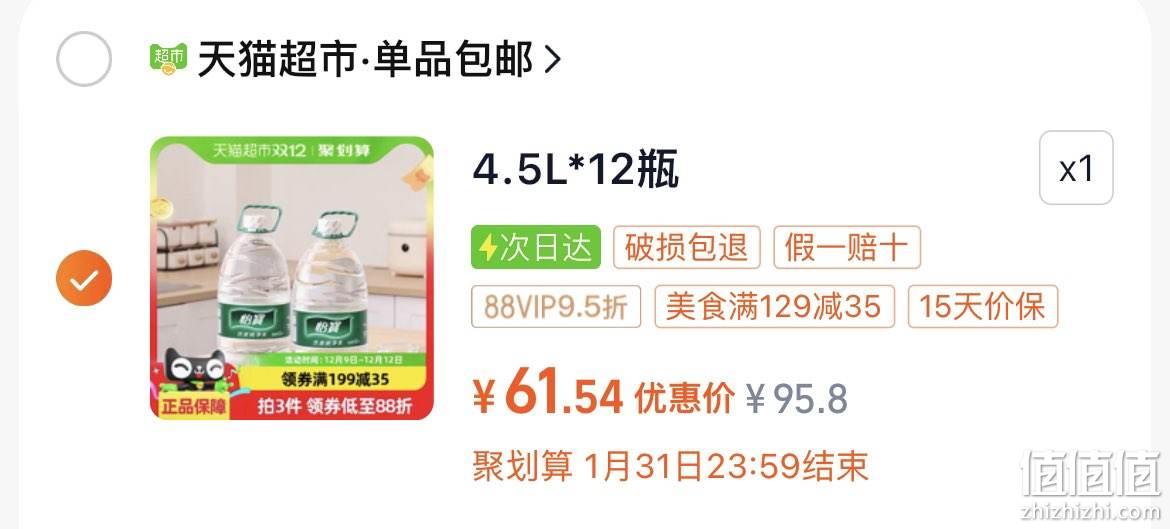Click the ¥61.54 discounted price

tap(548, 397)
